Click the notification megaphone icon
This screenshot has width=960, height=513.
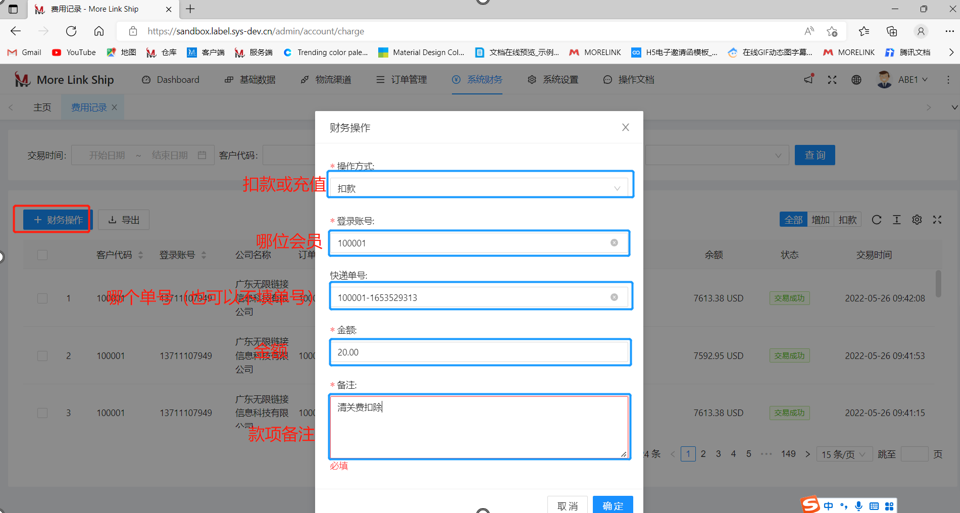808,80
